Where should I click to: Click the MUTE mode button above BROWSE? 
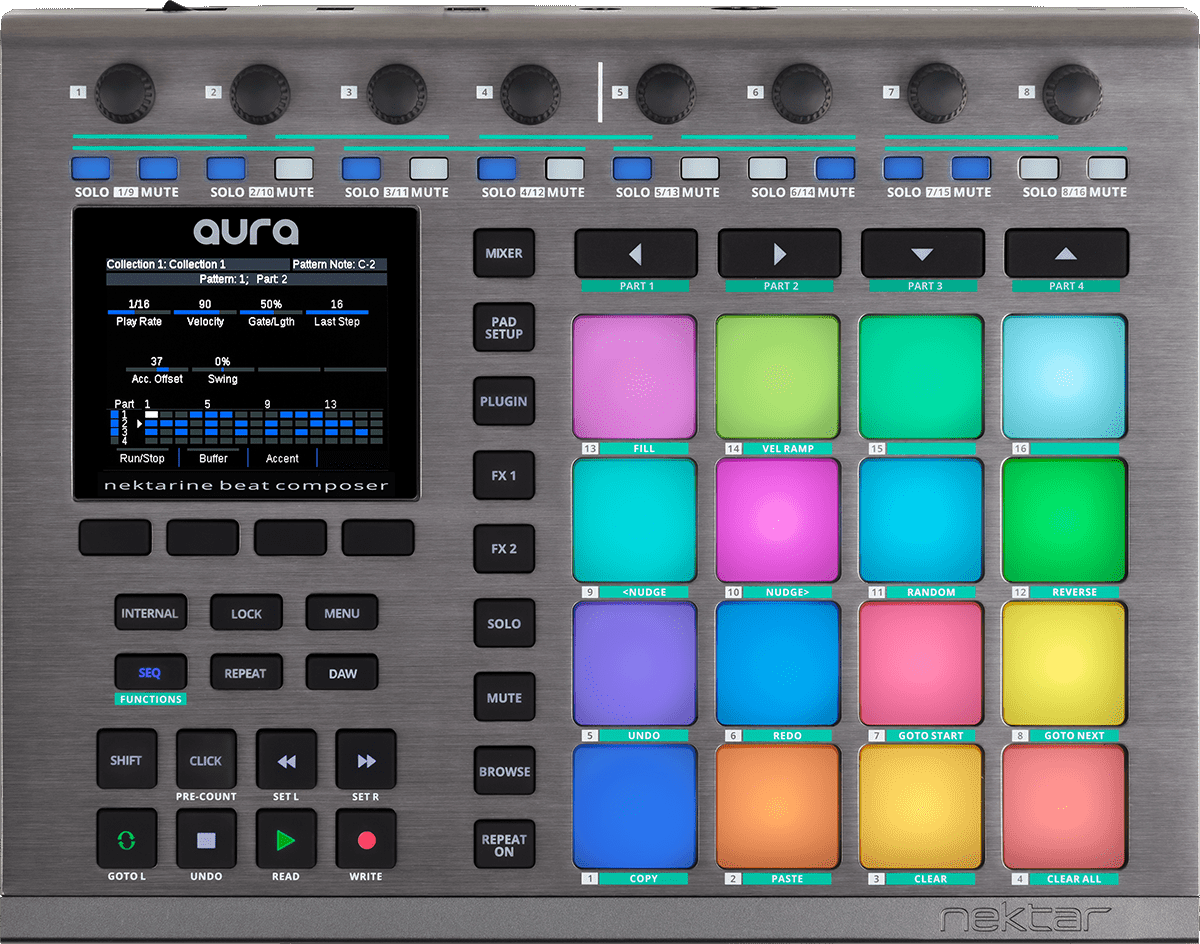504,698
